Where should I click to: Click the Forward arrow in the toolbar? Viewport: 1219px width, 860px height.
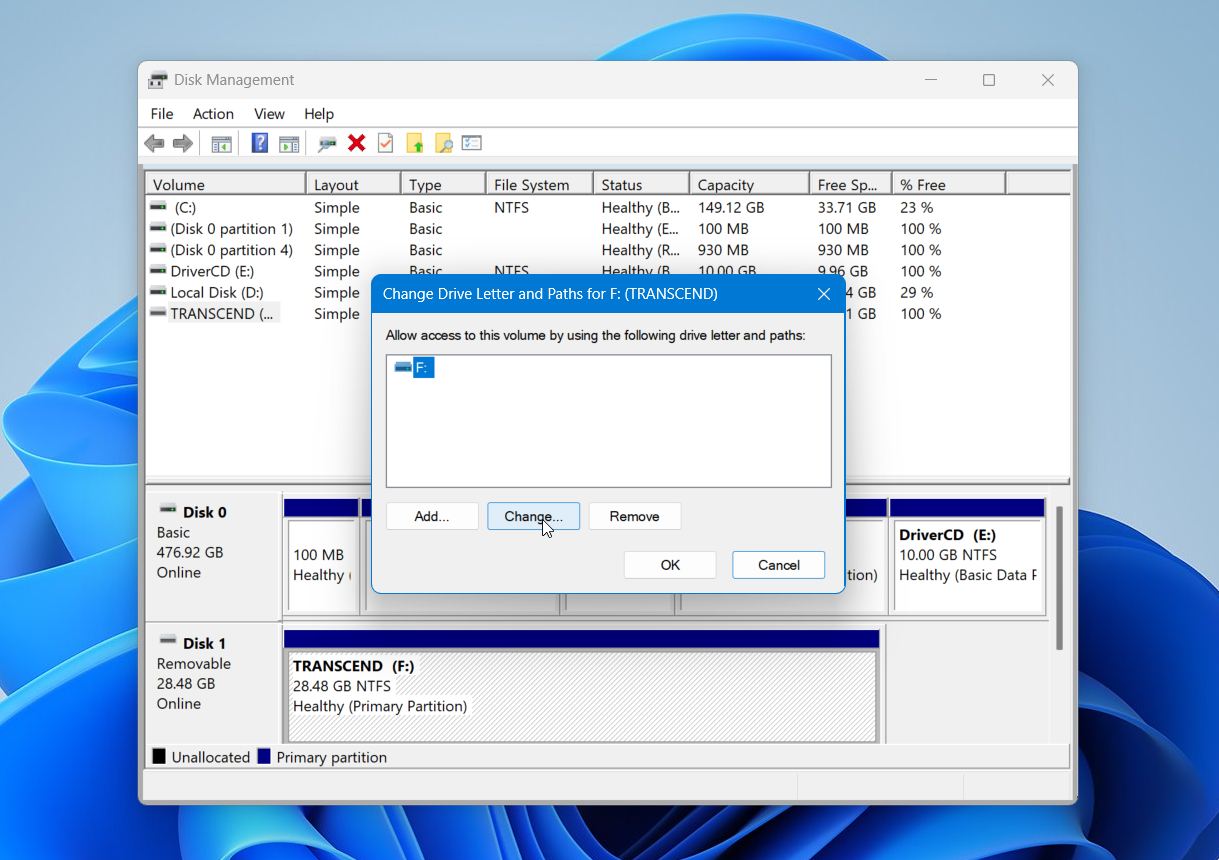(183, 144)
